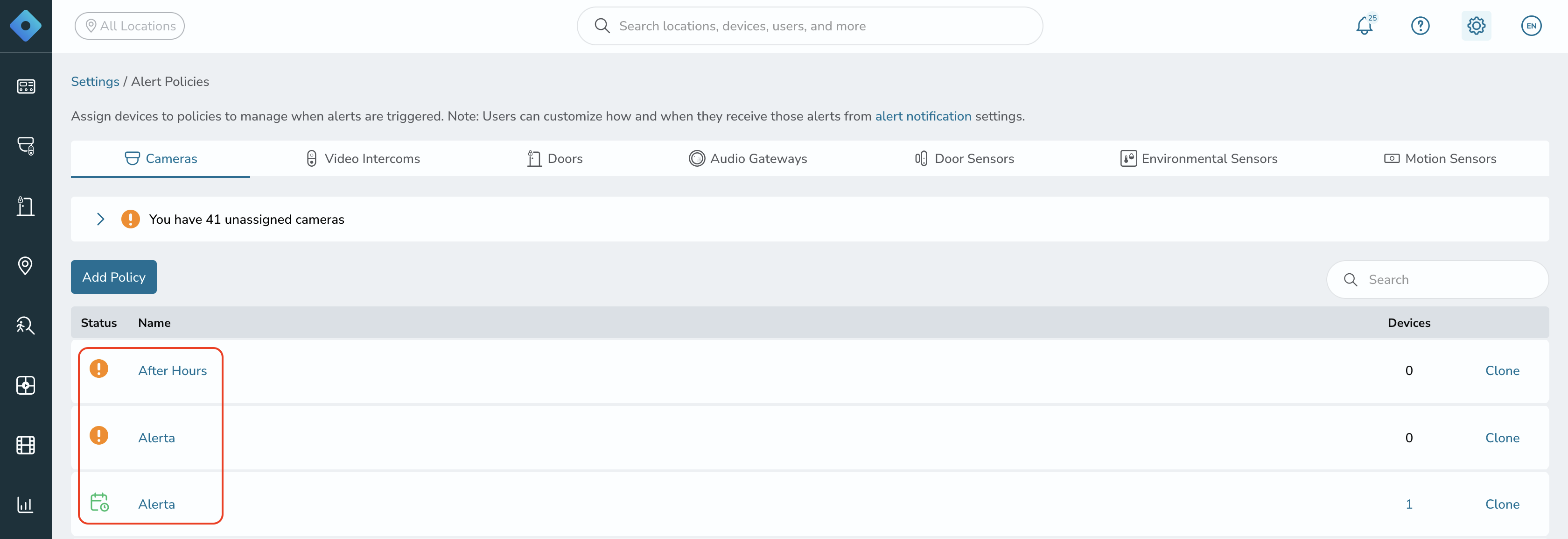Clone the After Hours policy

[x=1502, y=370]
